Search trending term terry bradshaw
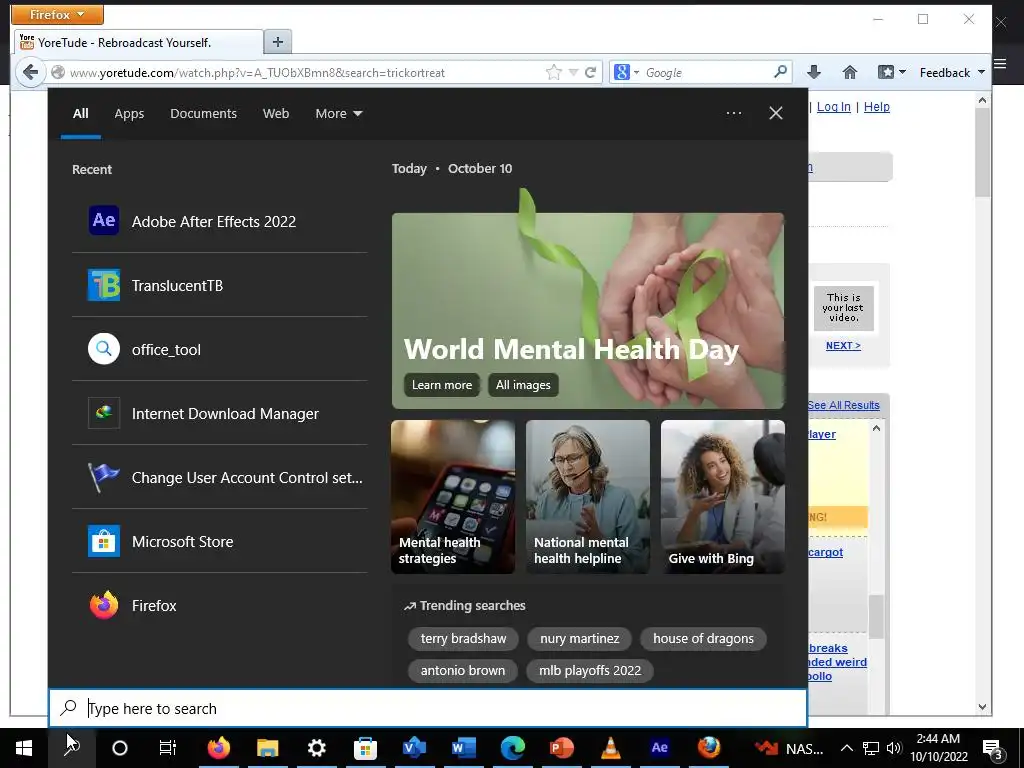 coord(463,639)
